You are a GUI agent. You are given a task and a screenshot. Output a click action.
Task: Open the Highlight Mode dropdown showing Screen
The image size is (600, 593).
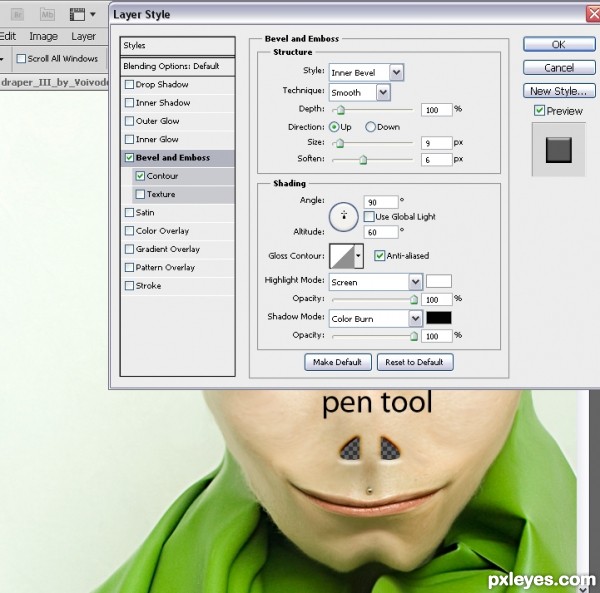coord(376,282)
